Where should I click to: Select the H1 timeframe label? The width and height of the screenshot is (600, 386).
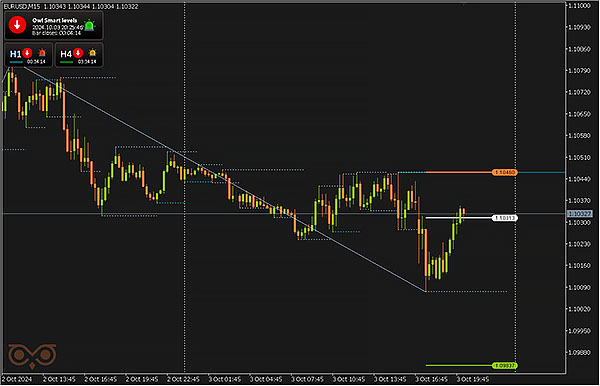15,54
